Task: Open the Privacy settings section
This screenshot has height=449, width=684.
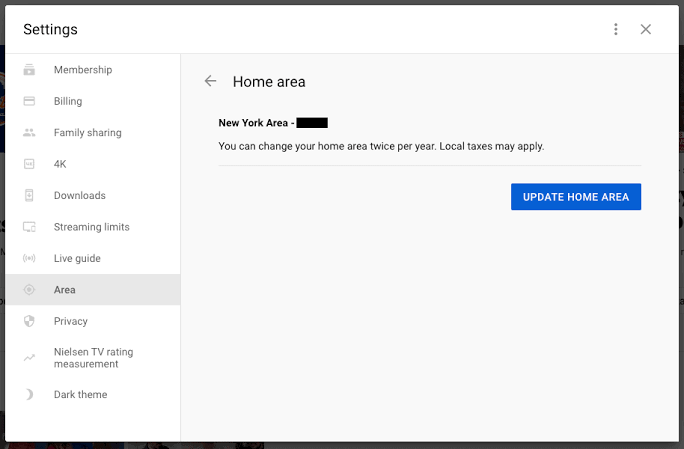Action: tap(93, 321)
